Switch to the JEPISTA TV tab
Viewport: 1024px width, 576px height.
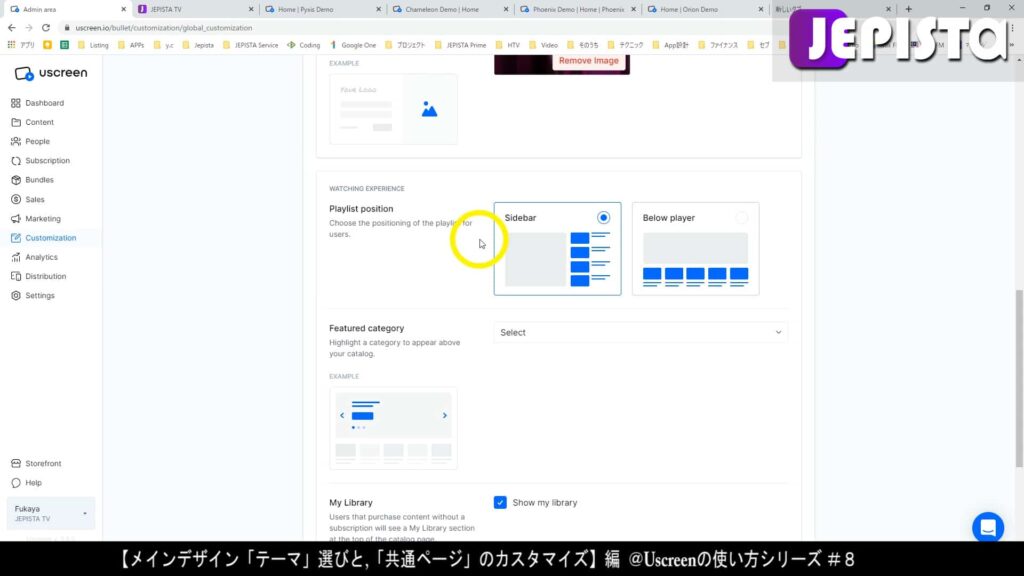click(195, 9)
